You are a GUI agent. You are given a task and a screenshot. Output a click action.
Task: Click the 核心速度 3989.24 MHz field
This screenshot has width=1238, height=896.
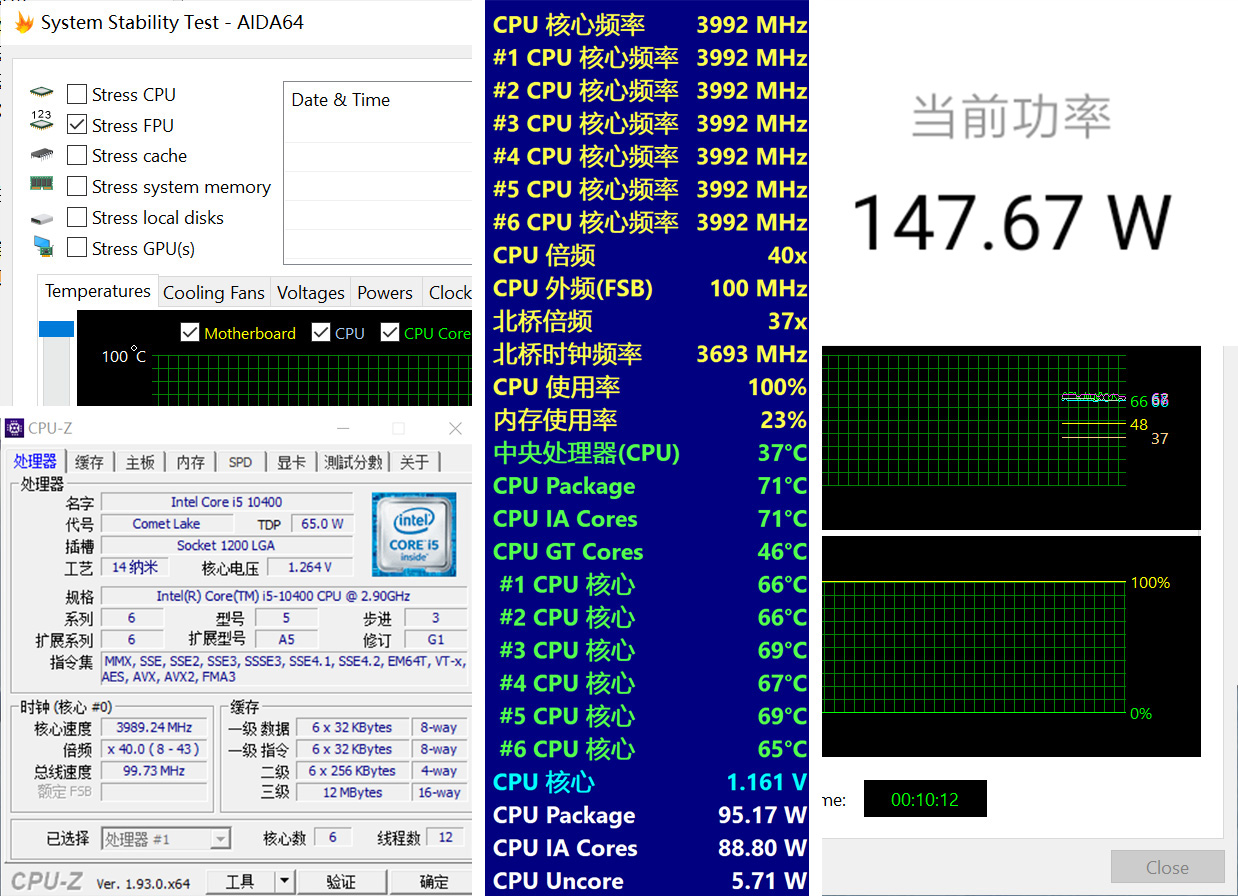coord(154,727)
